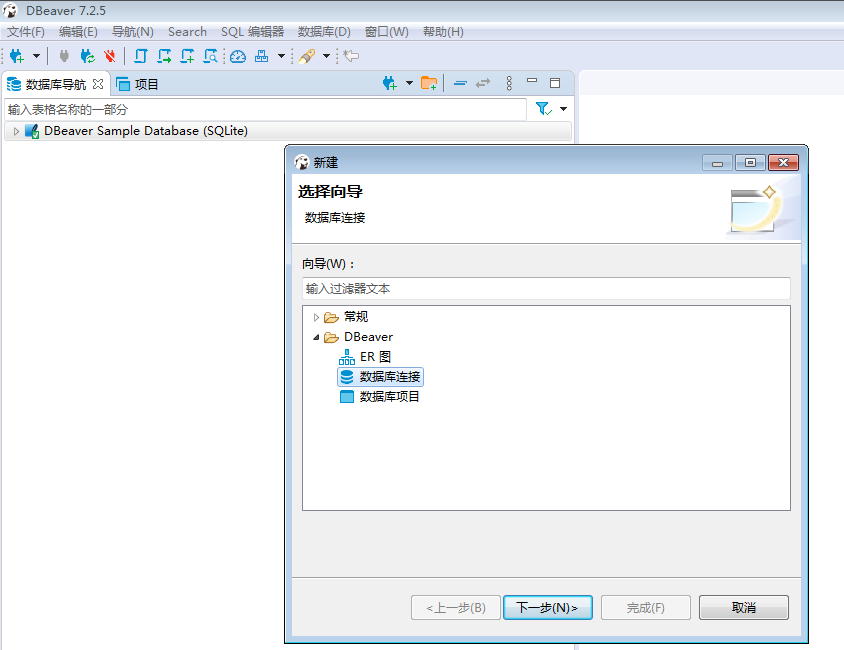Click the 下一步(N)> button
Viewport: 844px width, 650px height.
point(547,607)
